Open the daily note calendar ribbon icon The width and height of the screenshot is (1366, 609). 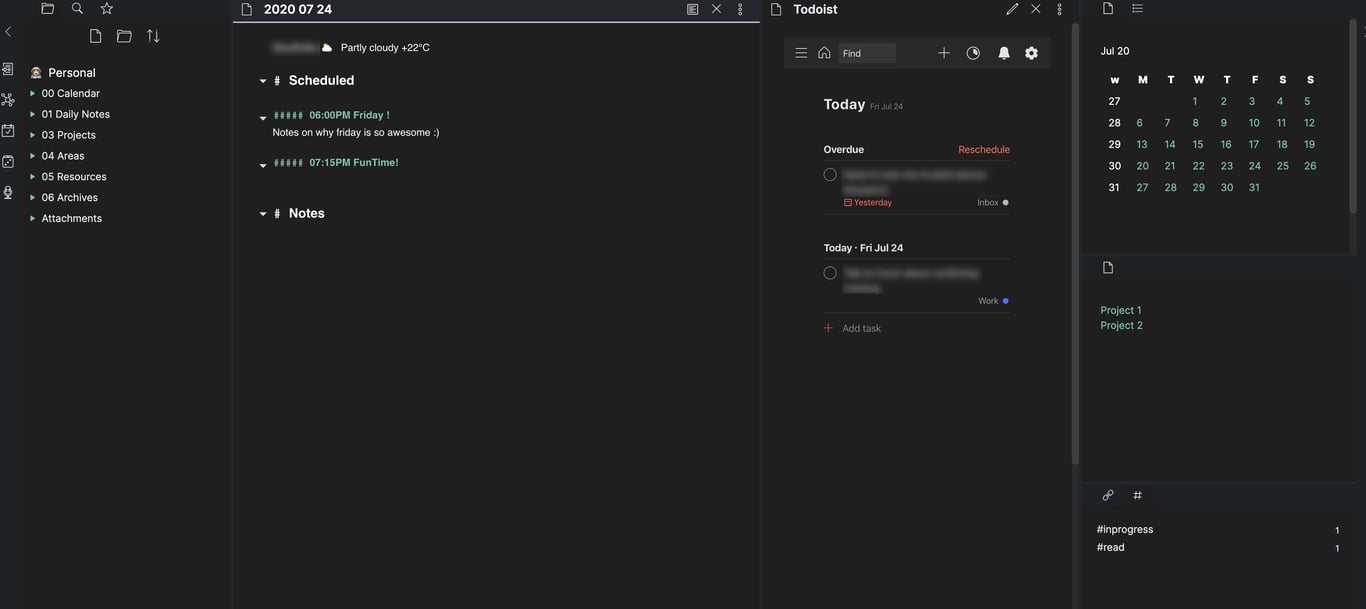click(8, 131)
